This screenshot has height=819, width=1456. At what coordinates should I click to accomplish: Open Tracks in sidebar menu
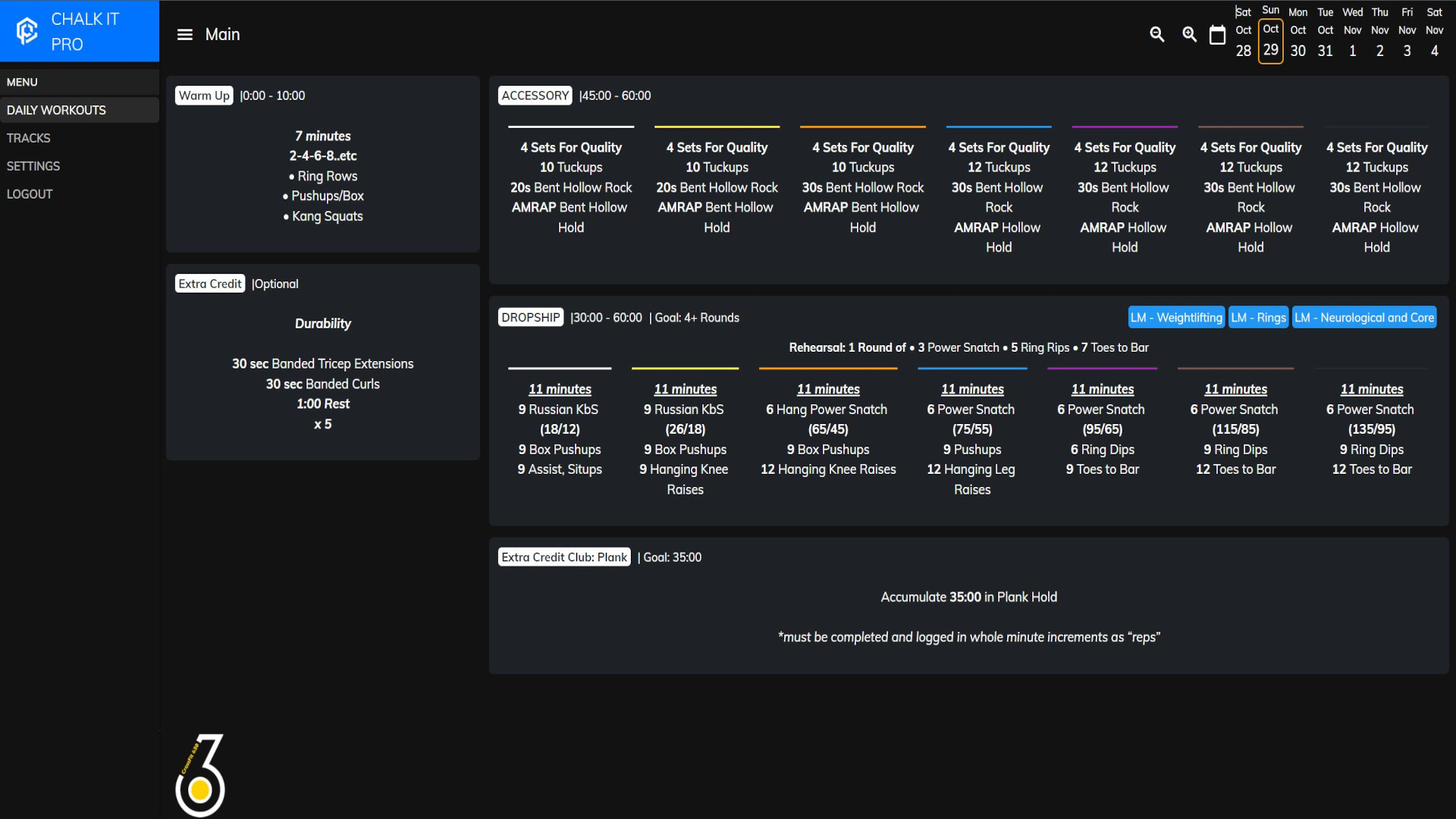pos(29,138)
